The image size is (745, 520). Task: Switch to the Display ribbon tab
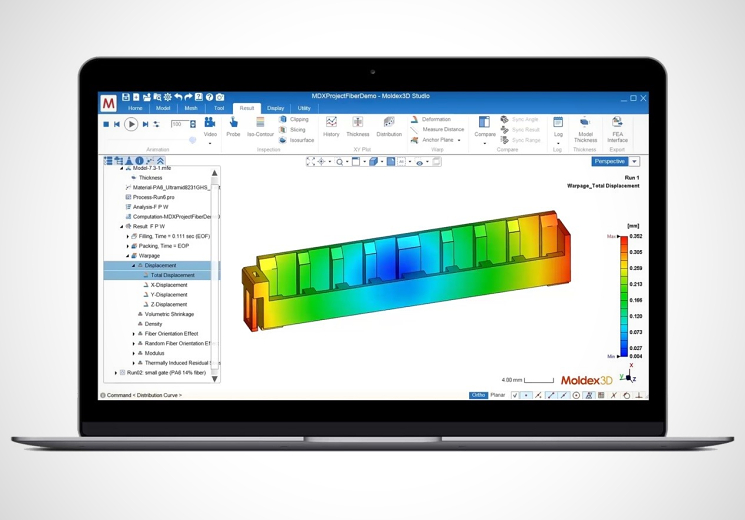(276, 108)
